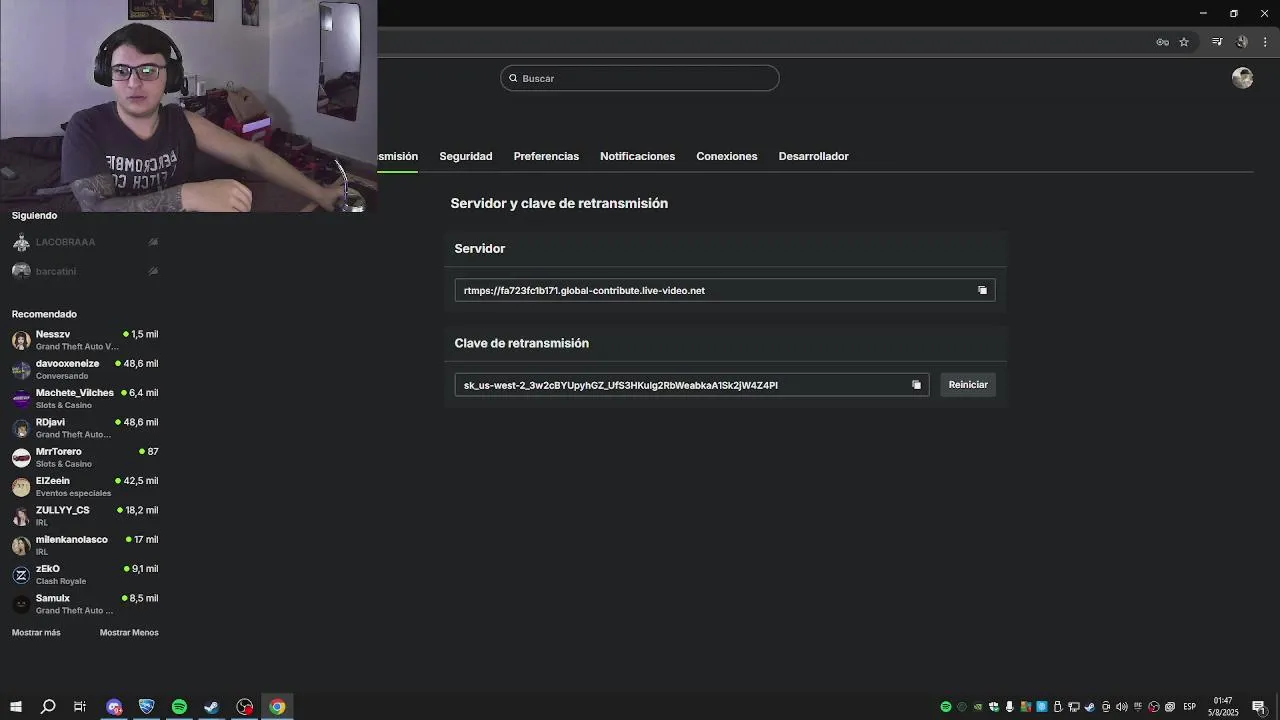Open Nesszv's recommended channel

point(85,340)
